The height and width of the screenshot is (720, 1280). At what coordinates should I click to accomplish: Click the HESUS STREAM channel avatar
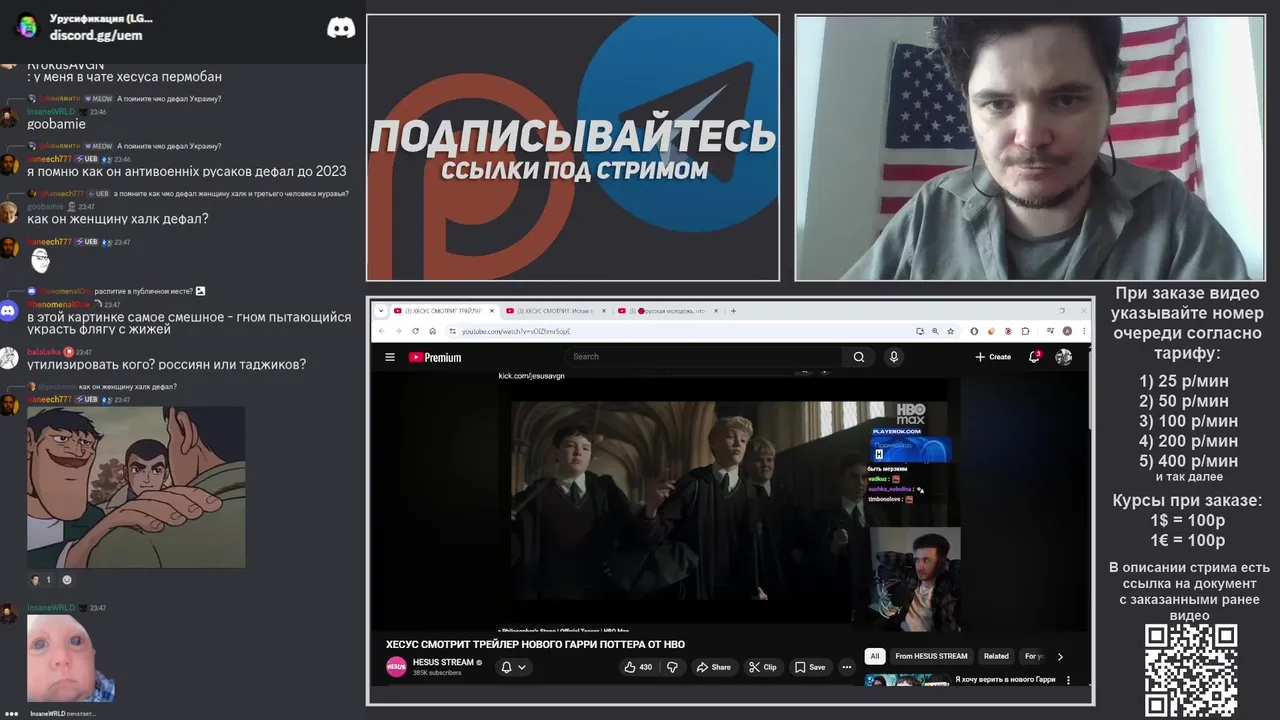point(396,667)
